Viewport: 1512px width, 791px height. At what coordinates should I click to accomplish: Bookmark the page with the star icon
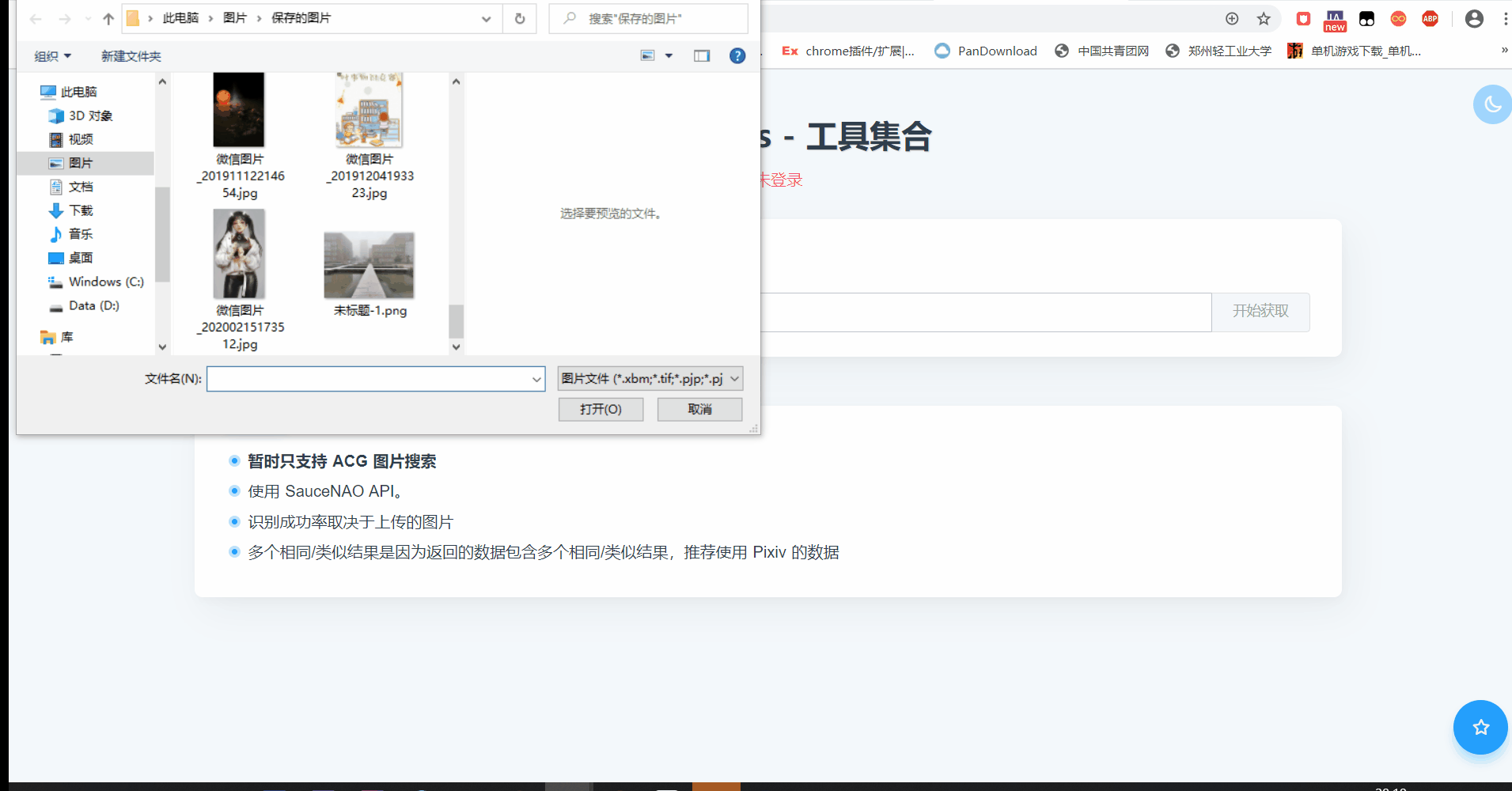coord(1264,18)
